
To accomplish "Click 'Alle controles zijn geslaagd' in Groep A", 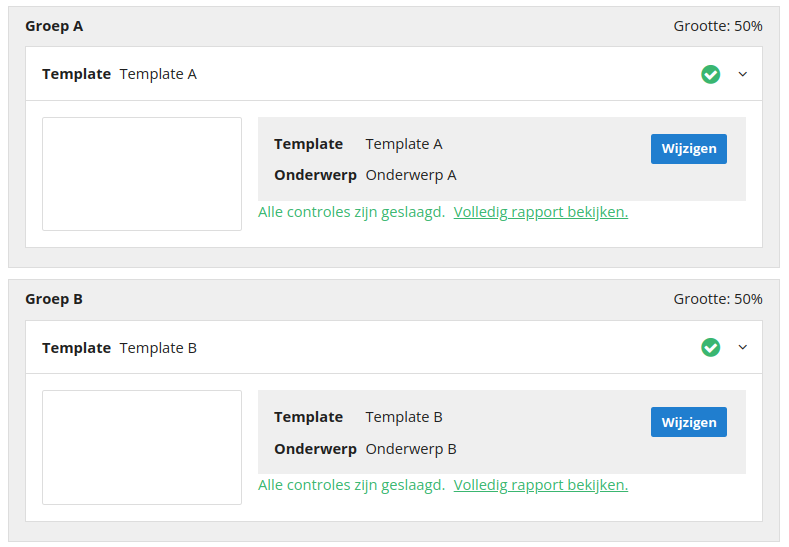I will point(352,212).
